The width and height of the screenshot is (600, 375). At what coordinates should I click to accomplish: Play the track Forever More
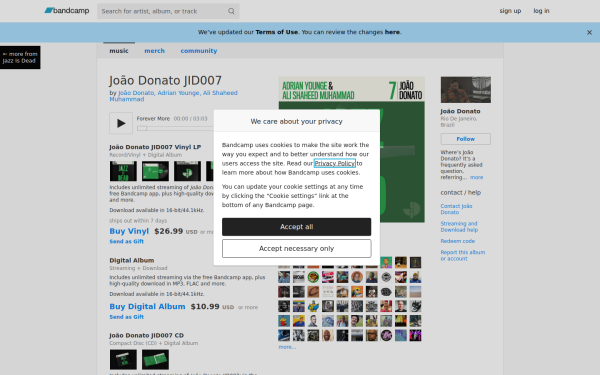tap(121, 123)
